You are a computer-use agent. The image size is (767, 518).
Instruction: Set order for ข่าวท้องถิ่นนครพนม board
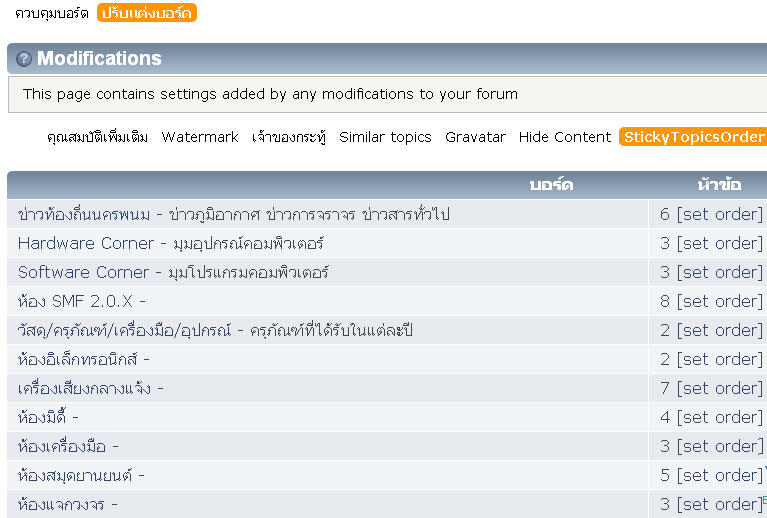point(719,214)
